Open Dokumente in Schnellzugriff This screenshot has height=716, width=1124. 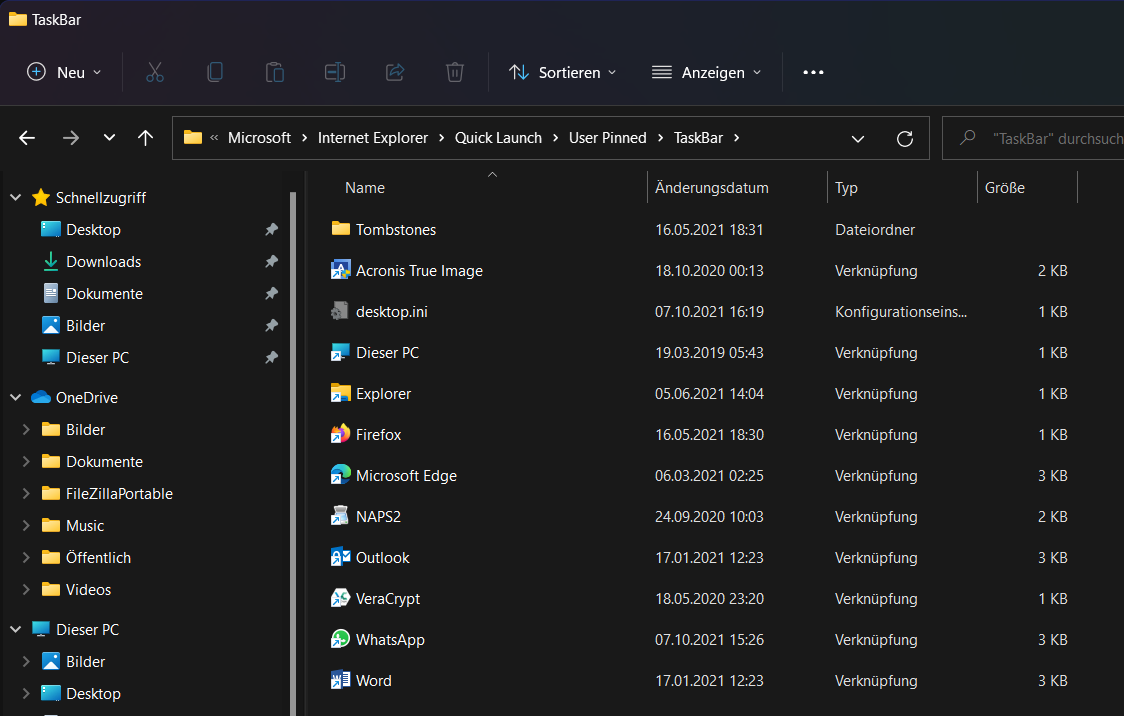click(104, 294)
